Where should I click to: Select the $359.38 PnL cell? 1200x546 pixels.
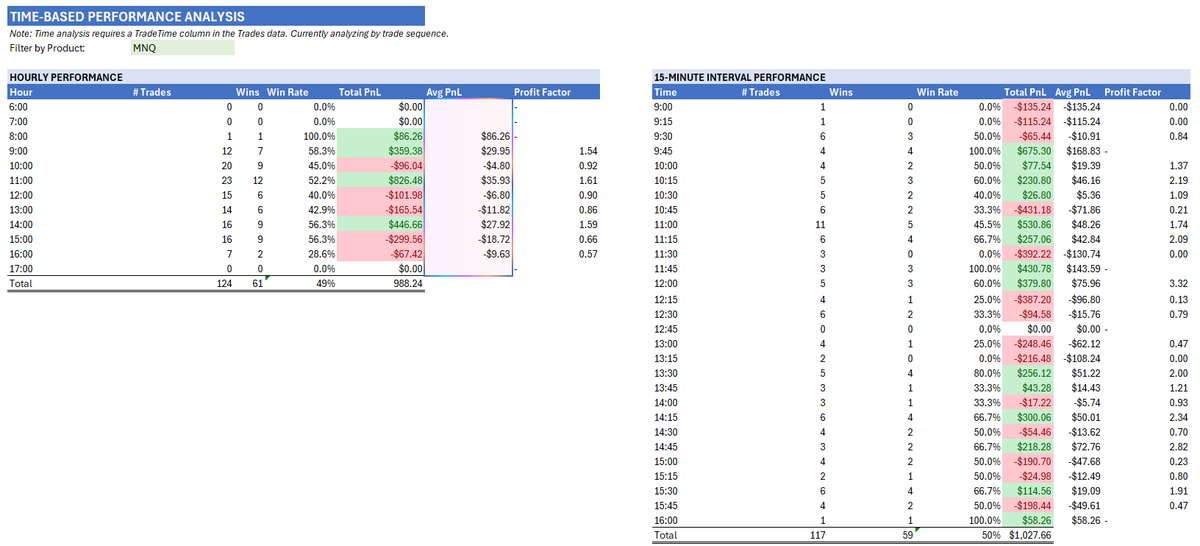pyautogui.click(x=381, y=150)
